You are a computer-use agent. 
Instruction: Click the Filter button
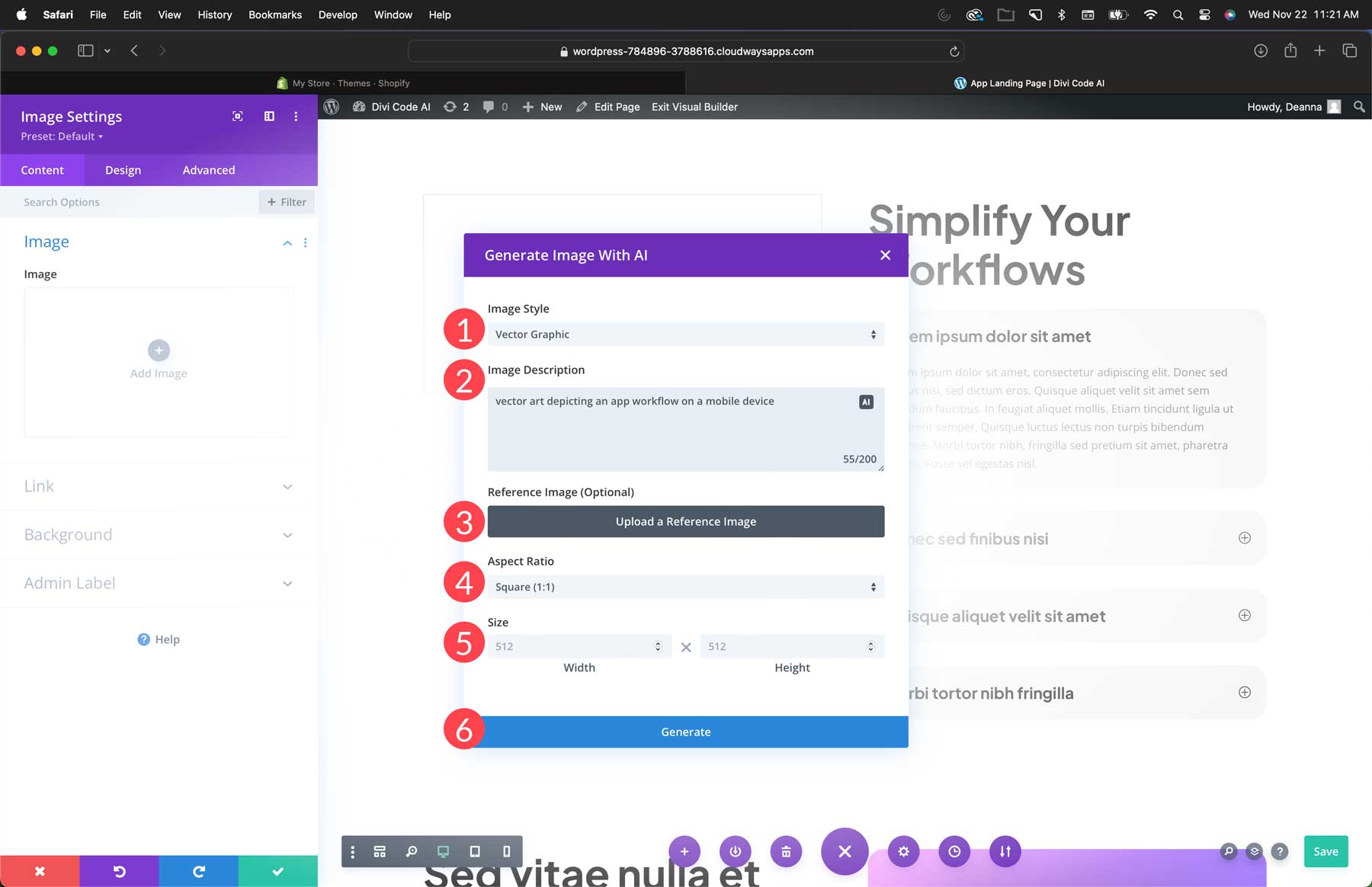[x=287, y=202]
